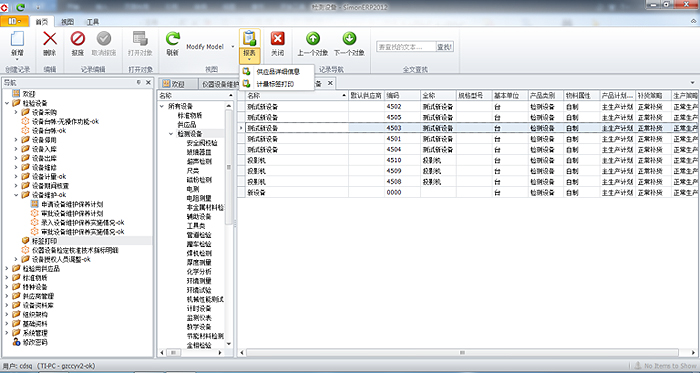Choose 供应品详细信息 from report dropdown
Image resolution: width=700 pixels, height=373 pixels.
click(x=278, y=71)
